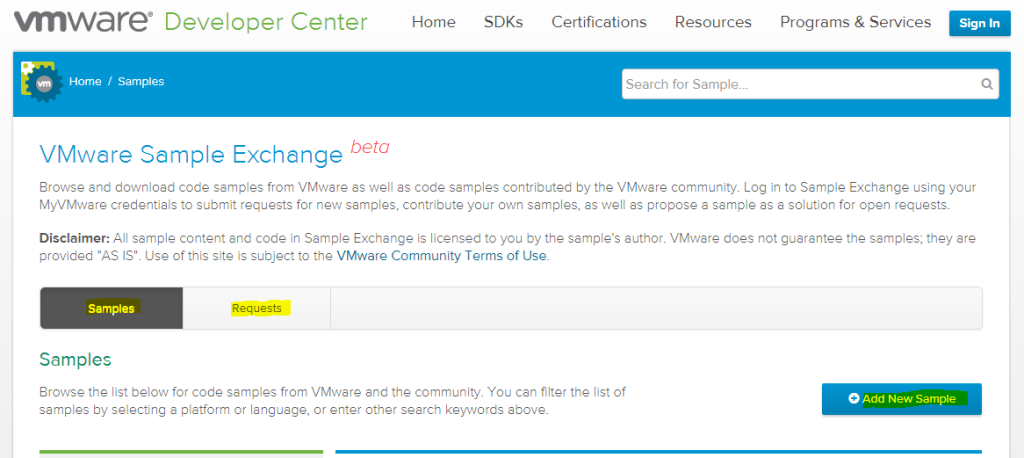This screenshot has height=458, width=1024.
Task: Click the Sign In button
Action: tap(980, 24)
